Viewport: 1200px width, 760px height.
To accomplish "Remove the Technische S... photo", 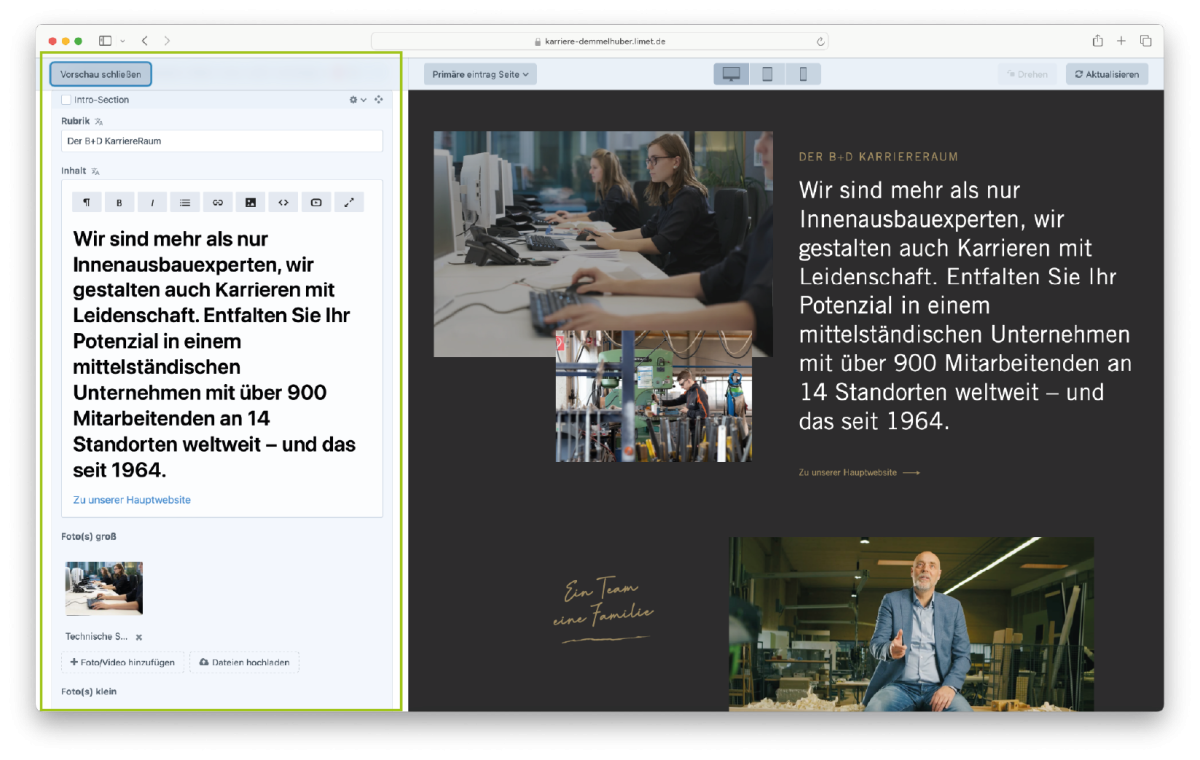I will tap(139, 637).
